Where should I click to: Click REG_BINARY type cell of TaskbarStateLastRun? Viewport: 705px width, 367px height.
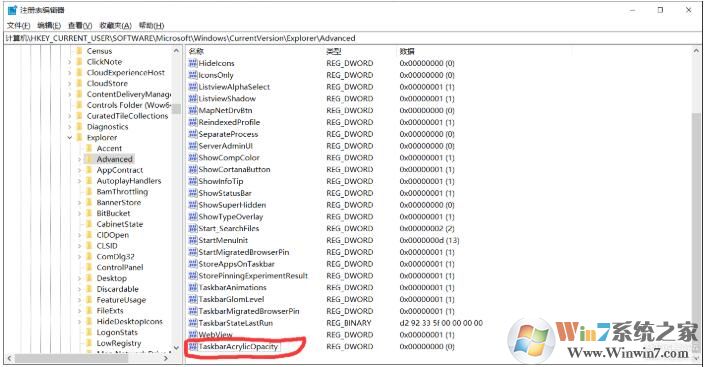pyautogui.click(x=349, y=323)
